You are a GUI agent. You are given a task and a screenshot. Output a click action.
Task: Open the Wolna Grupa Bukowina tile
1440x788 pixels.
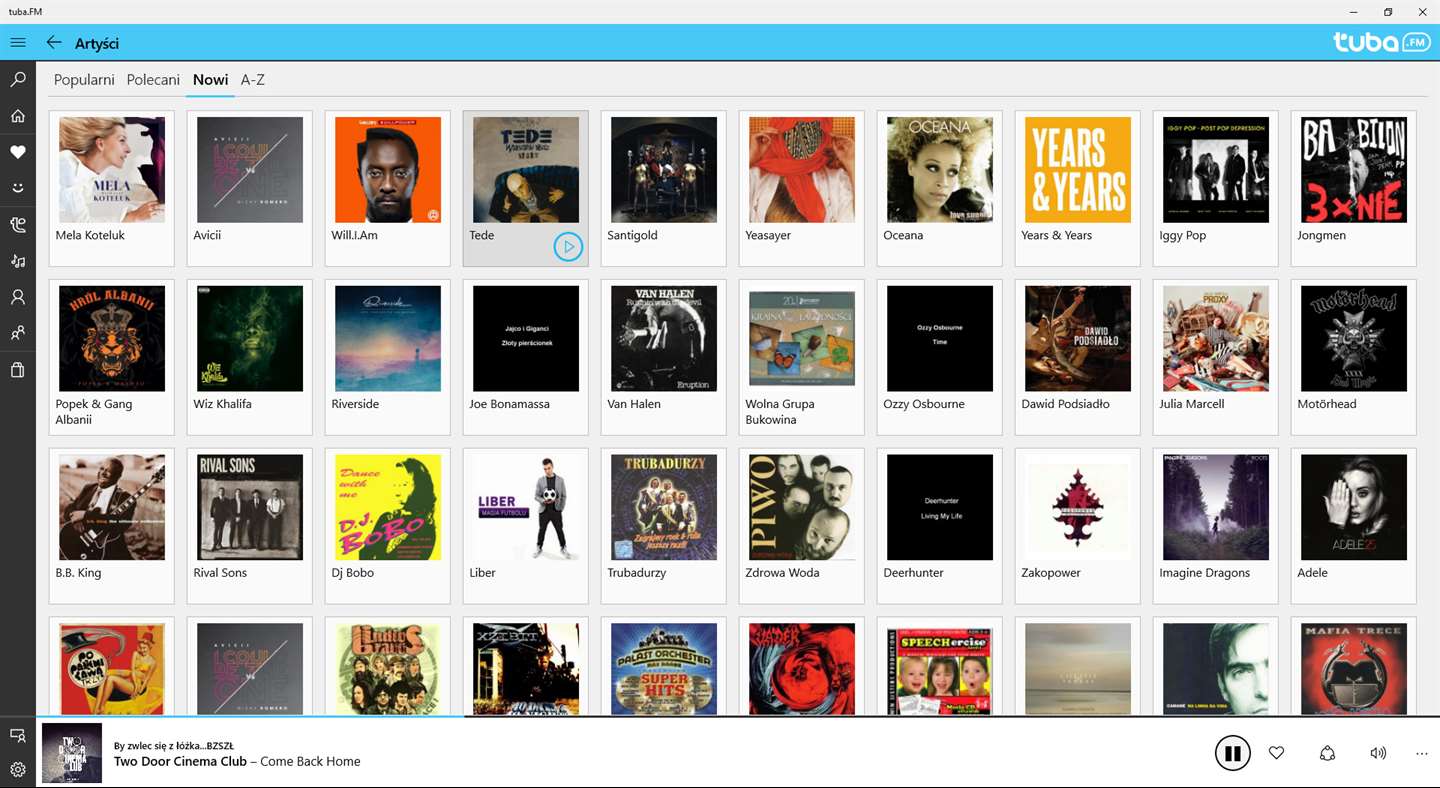pyautogui.click(x=802, y=357)
